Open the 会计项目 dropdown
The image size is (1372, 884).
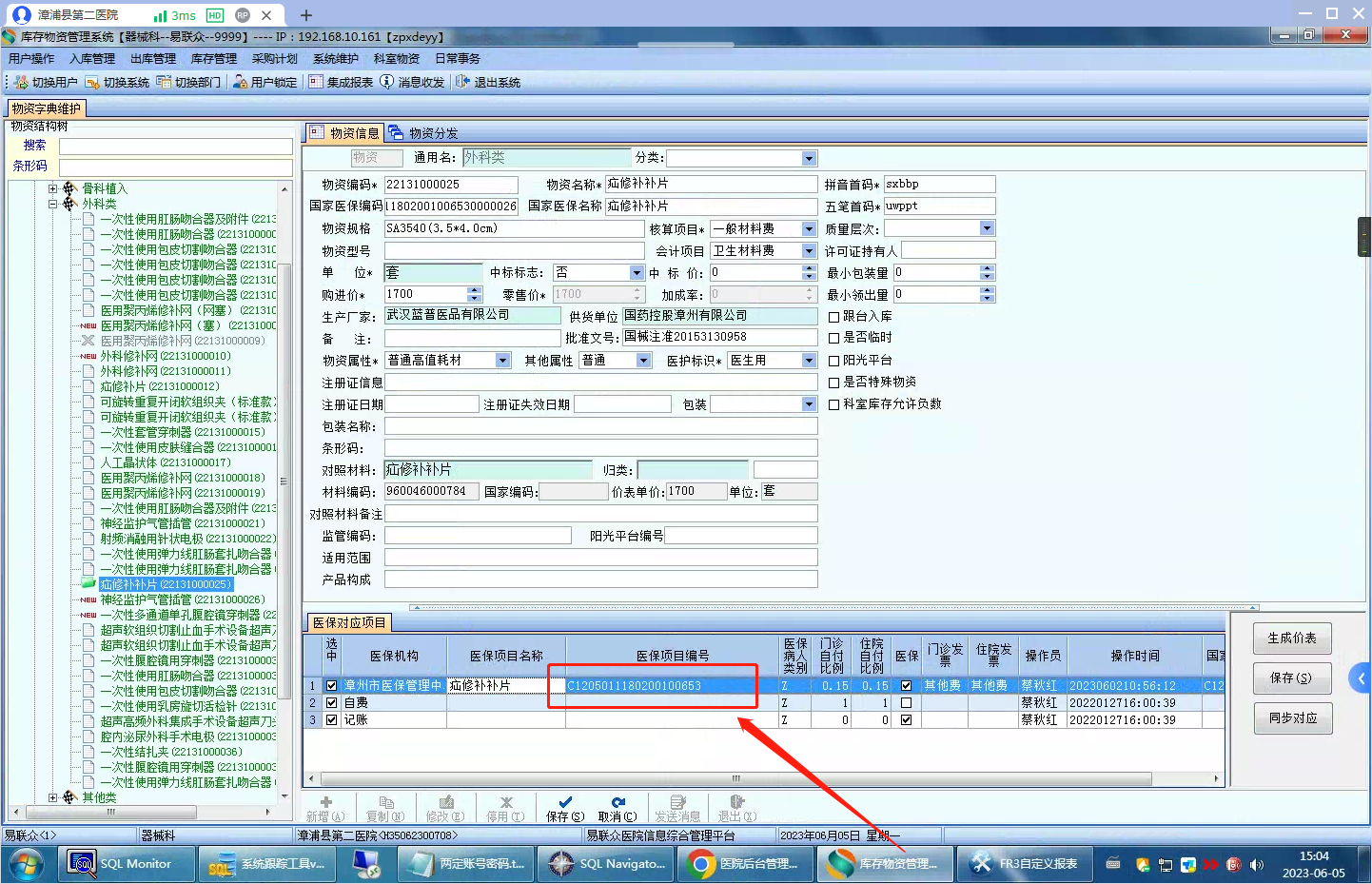point(809,251)
